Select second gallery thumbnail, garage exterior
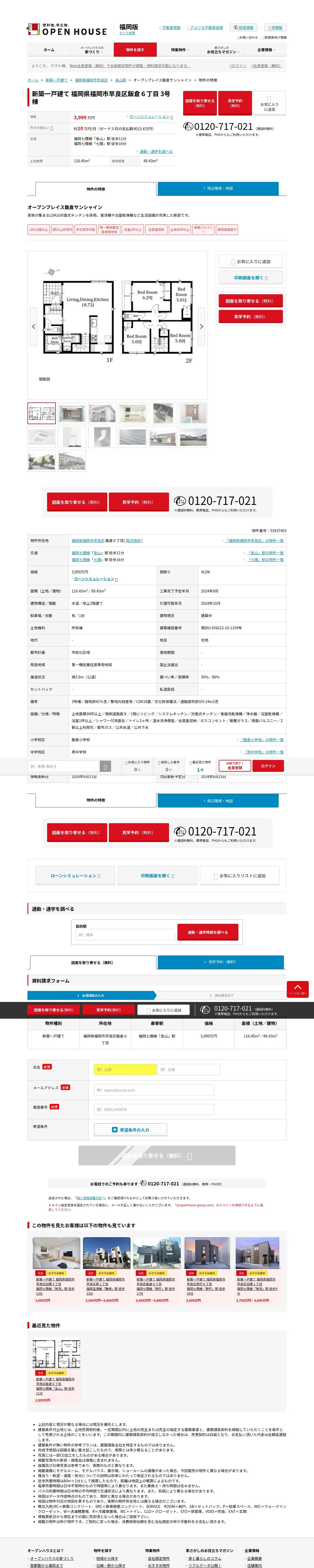 pos(72,413)
